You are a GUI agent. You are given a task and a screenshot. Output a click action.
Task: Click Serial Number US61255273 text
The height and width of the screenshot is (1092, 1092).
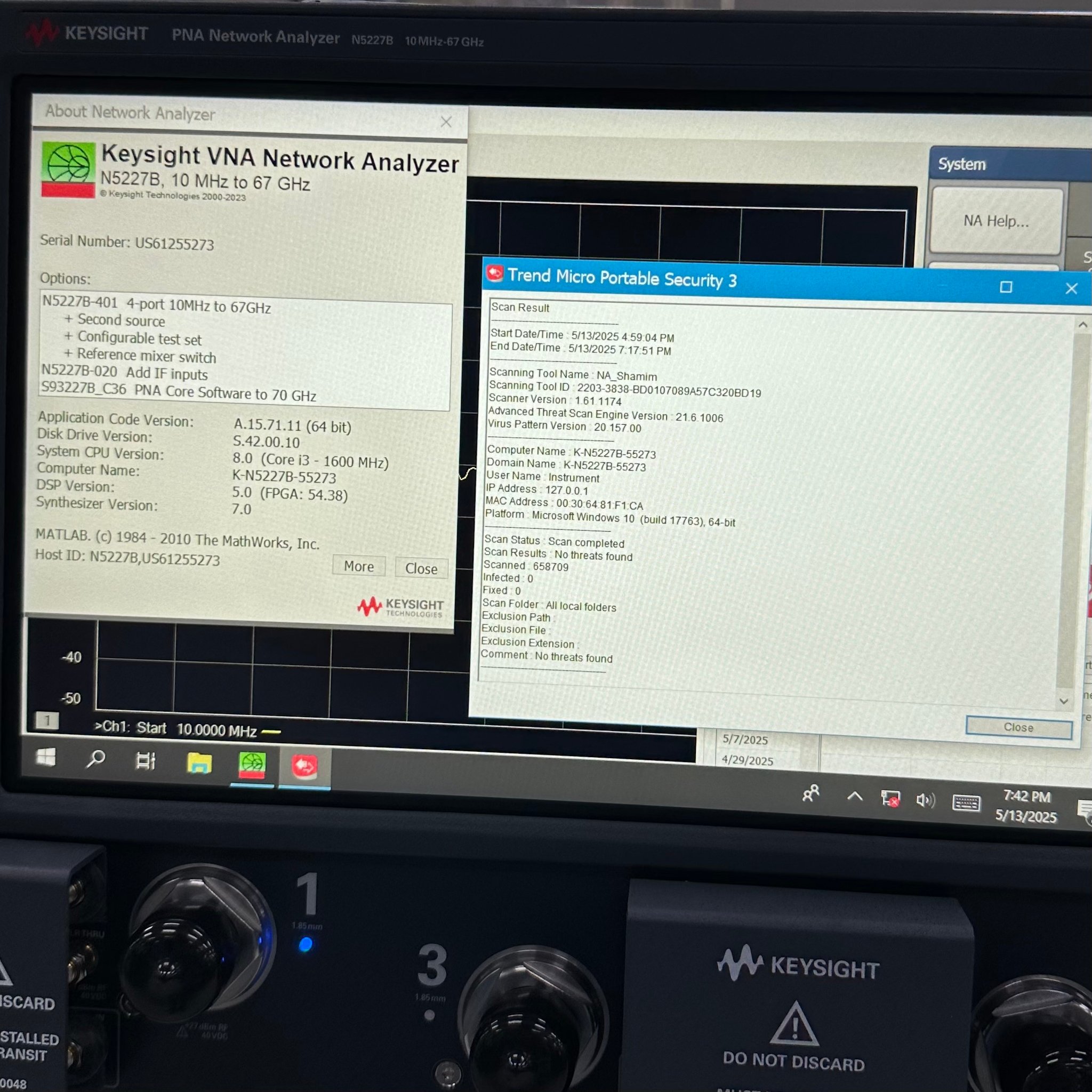coord(126,243)
